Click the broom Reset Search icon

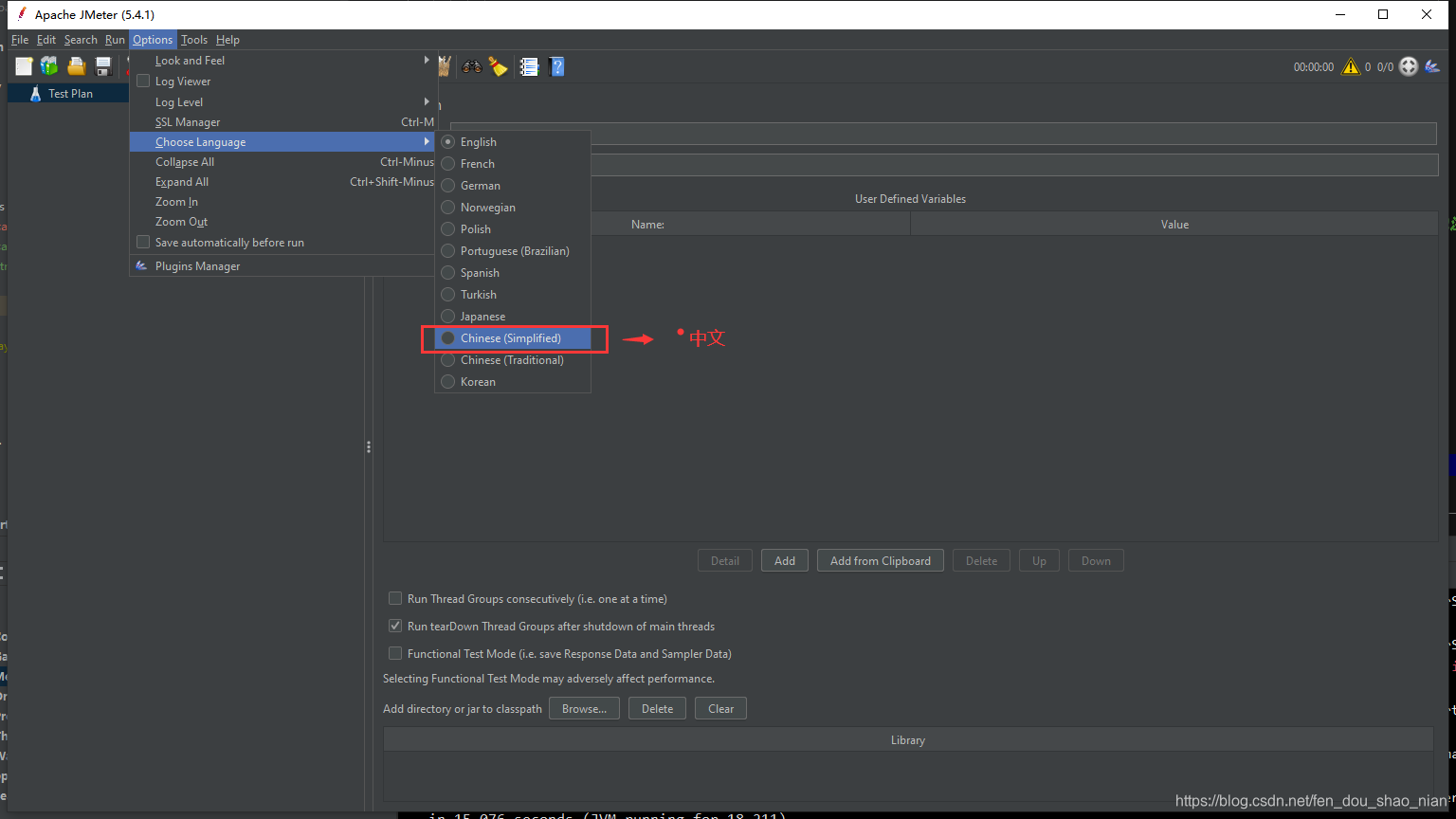point(499,66)
